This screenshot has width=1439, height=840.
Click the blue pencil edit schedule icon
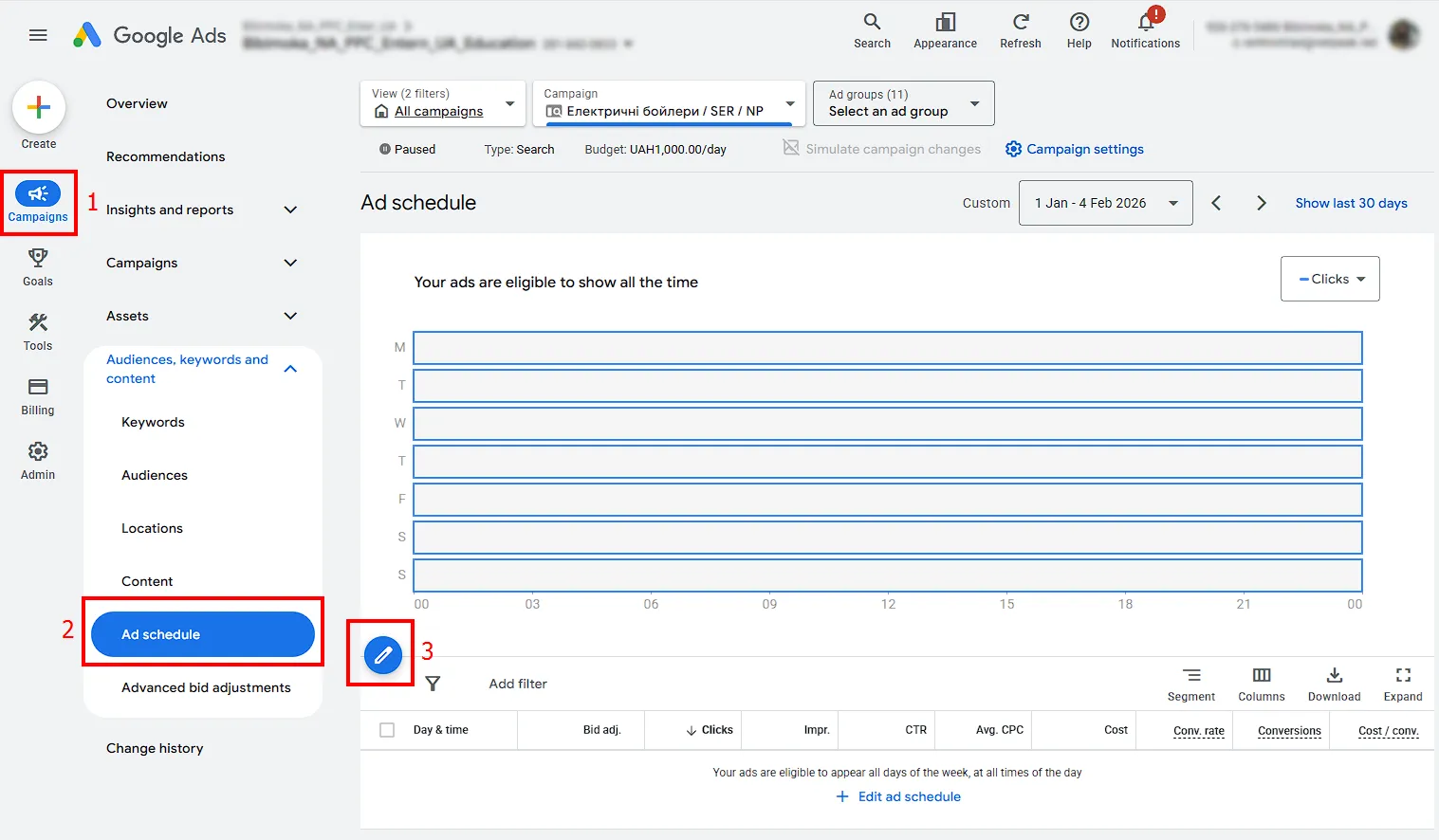pyautogui.click(x=383, y=655)
